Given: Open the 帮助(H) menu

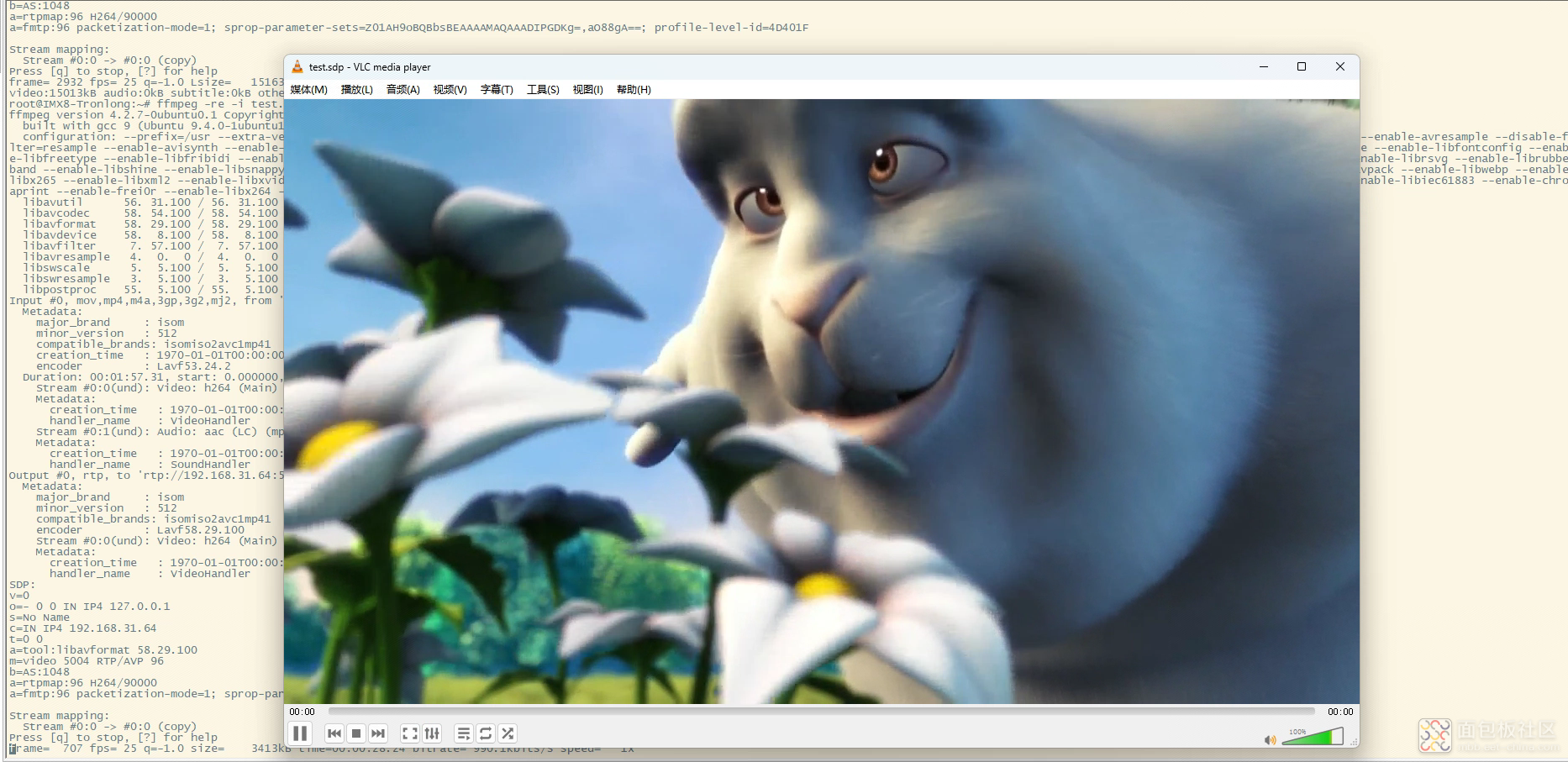Looking at the screenshot, I should [634, 90].
